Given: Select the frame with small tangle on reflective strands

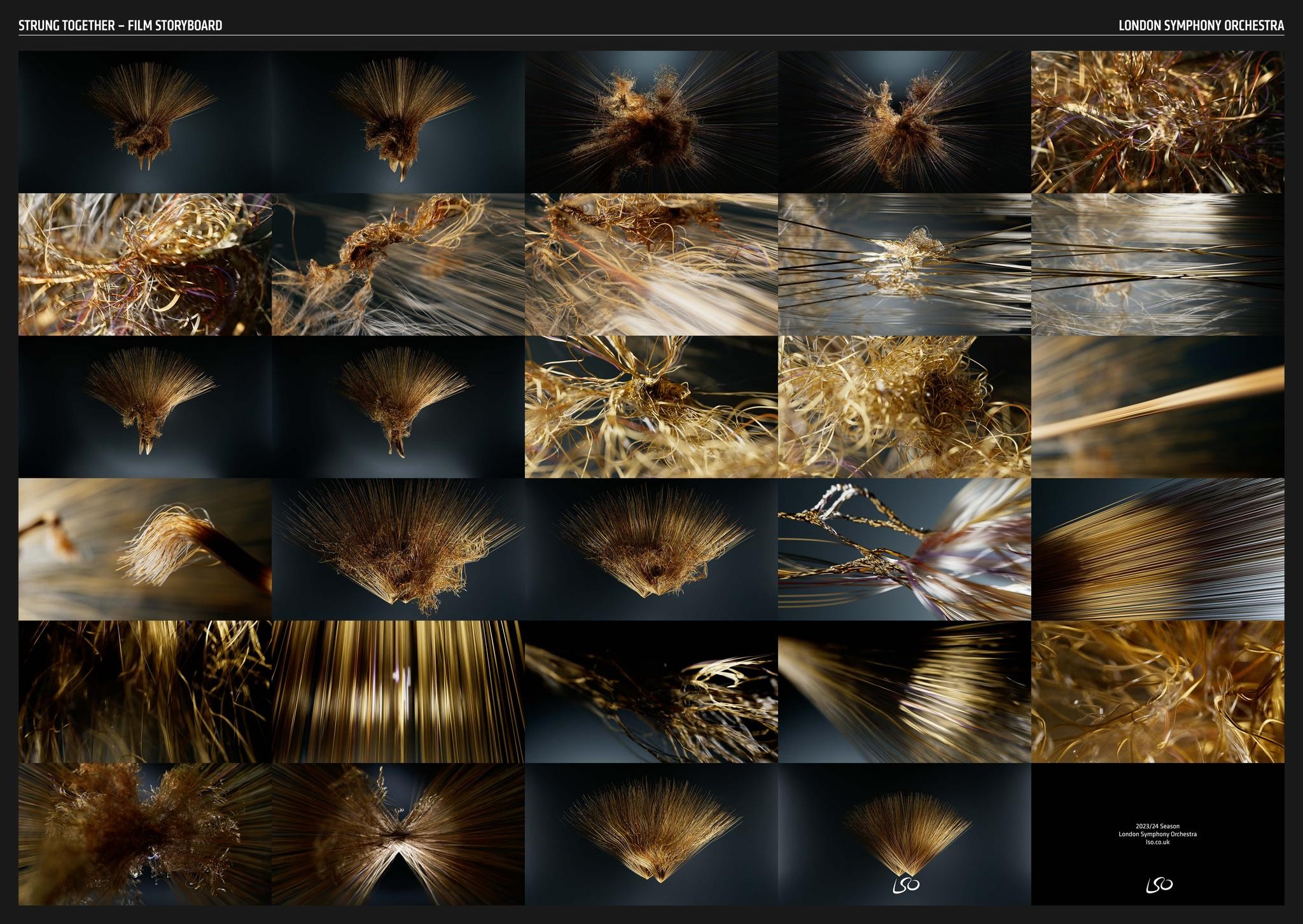Looking at the screenshot, I should click(x=904, y=264).
